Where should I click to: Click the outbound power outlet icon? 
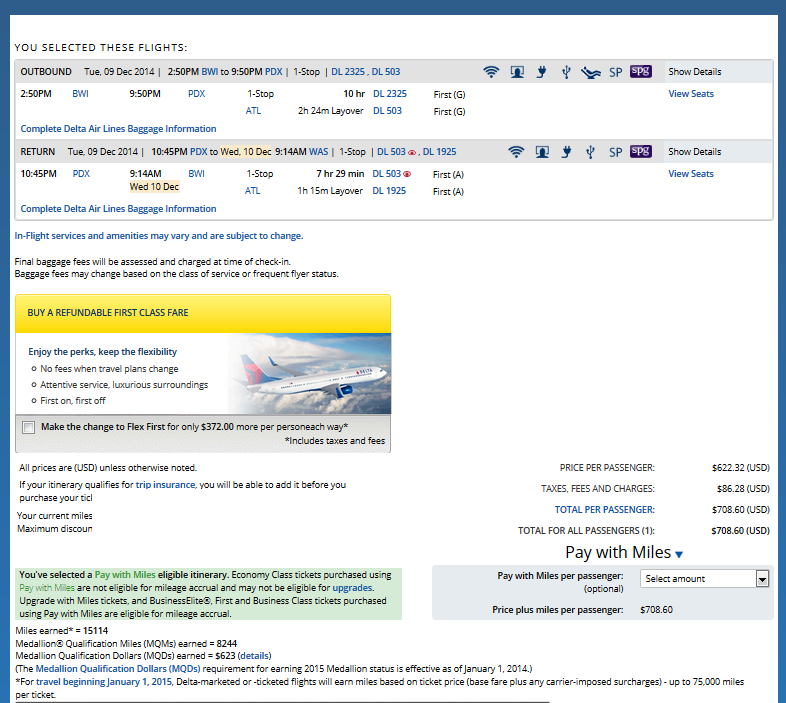tap(542, 72)
